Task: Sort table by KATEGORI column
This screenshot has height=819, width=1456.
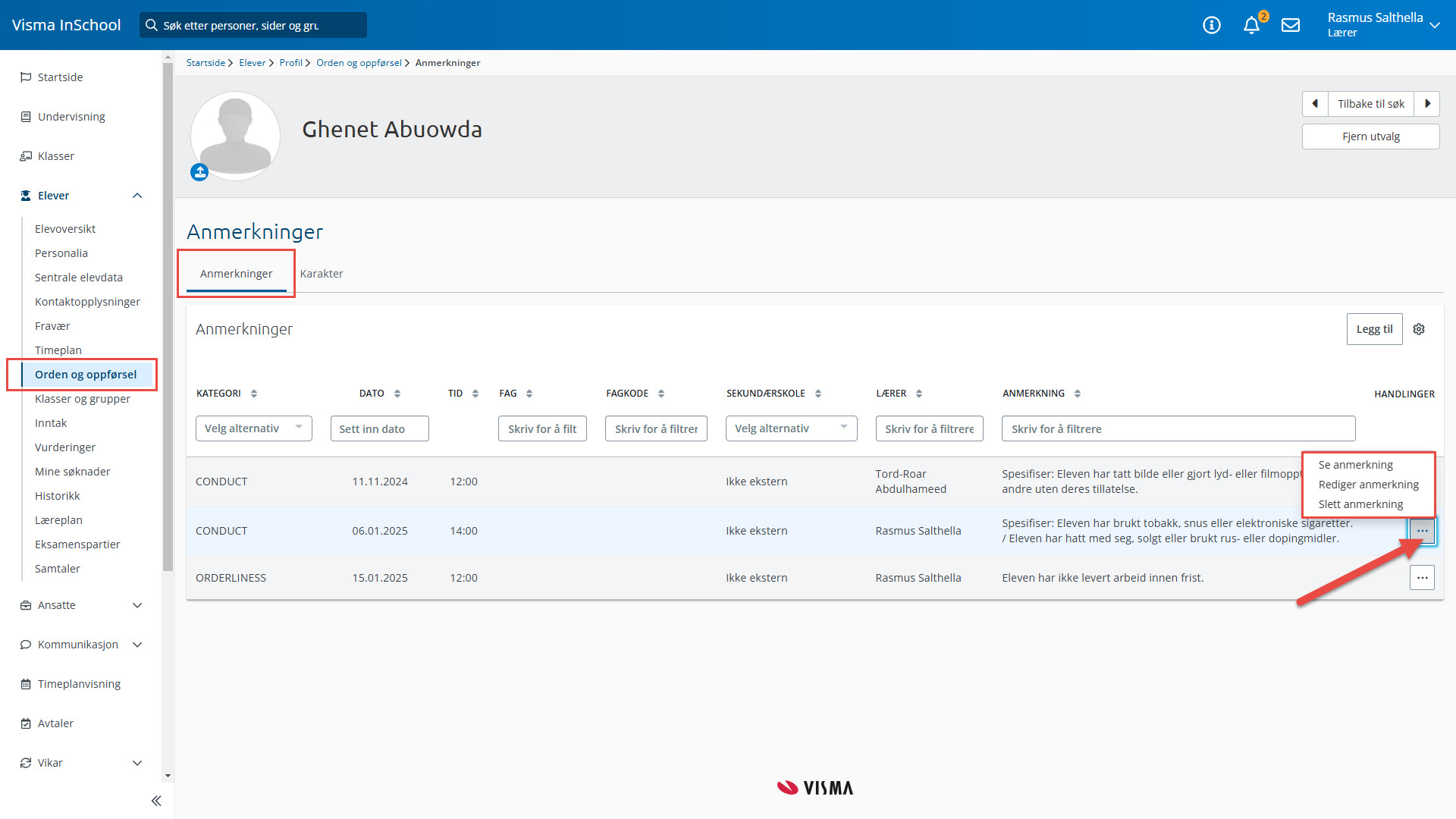Action: [254, 394]
